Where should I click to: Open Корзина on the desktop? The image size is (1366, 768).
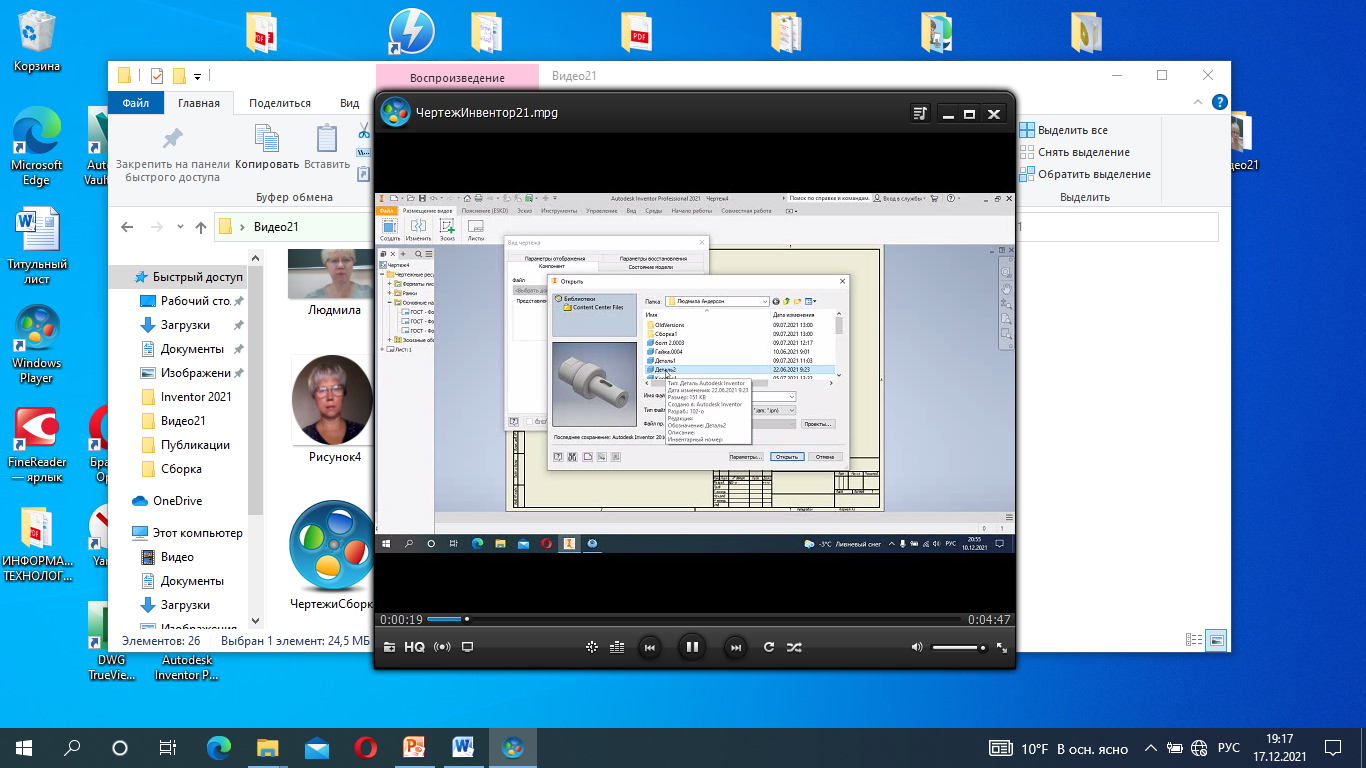36,42
